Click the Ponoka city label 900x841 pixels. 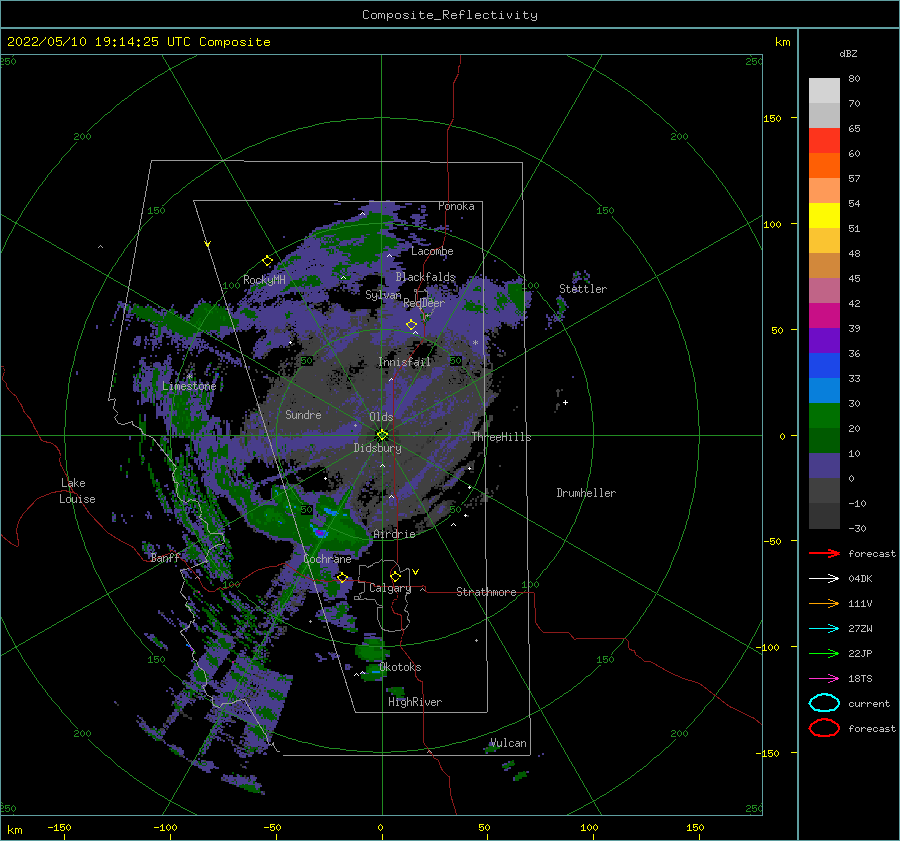456,206
